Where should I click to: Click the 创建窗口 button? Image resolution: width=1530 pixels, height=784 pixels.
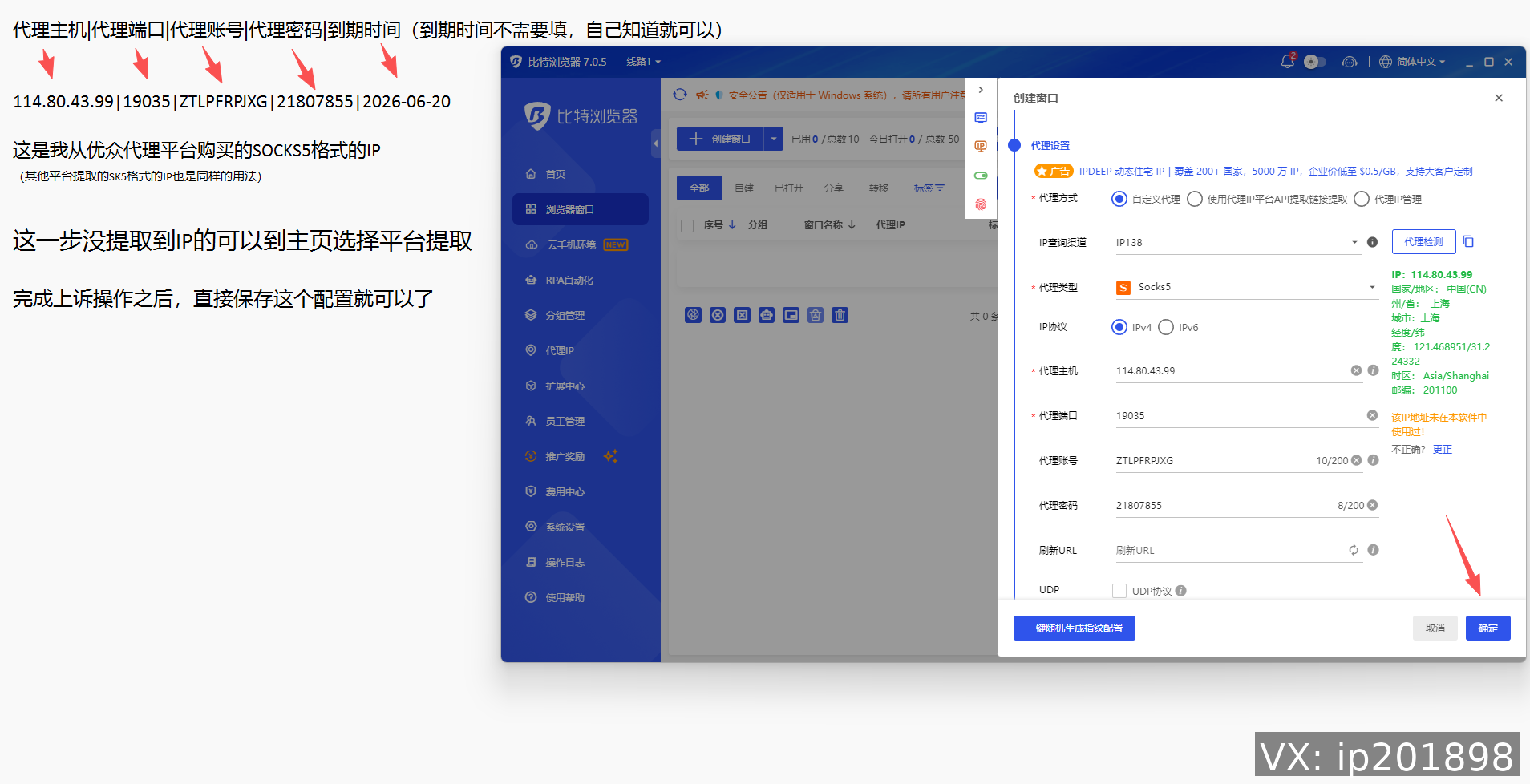point(720,139)
